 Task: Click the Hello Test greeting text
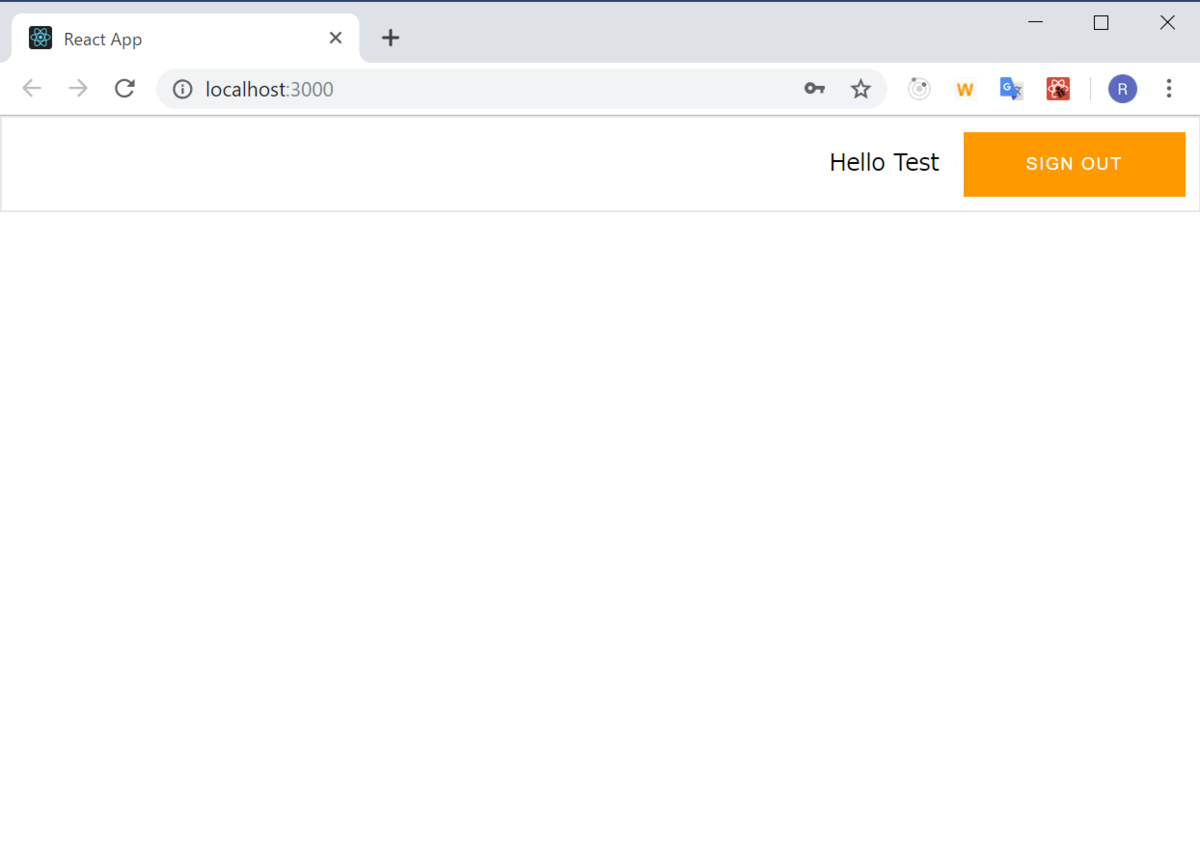point(884,163)
